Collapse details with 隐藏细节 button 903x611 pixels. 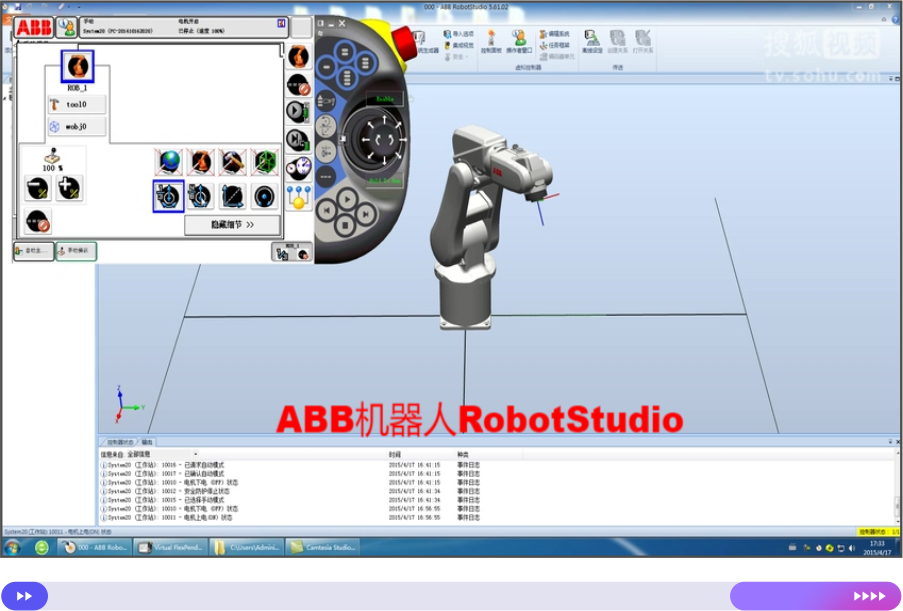tap(233, 225)
